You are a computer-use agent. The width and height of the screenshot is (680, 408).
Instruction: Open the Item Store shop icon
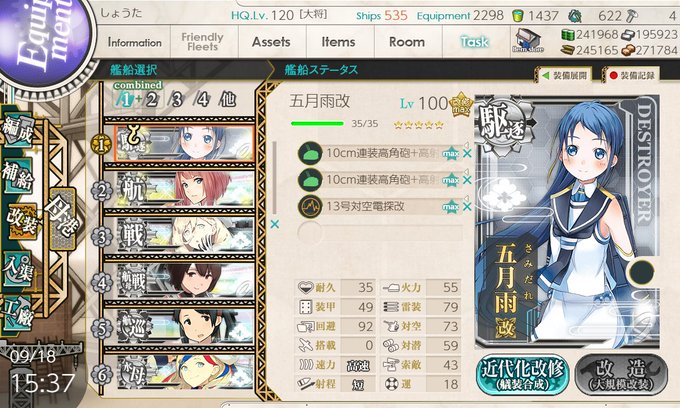(x=527, y=41)
